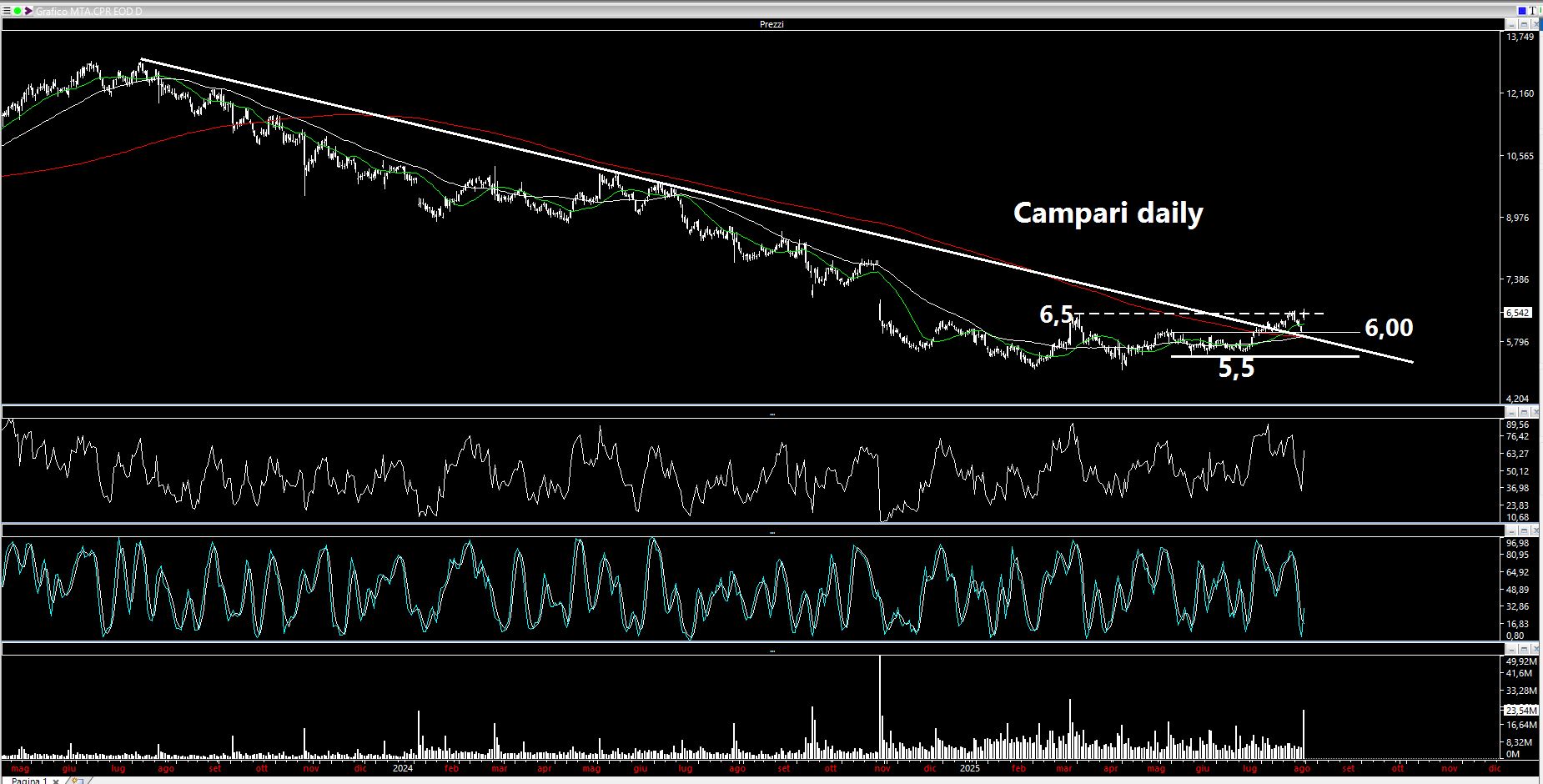Select the 5,5 support level label
1543x784 pixels.
[x=1236, y=368]
